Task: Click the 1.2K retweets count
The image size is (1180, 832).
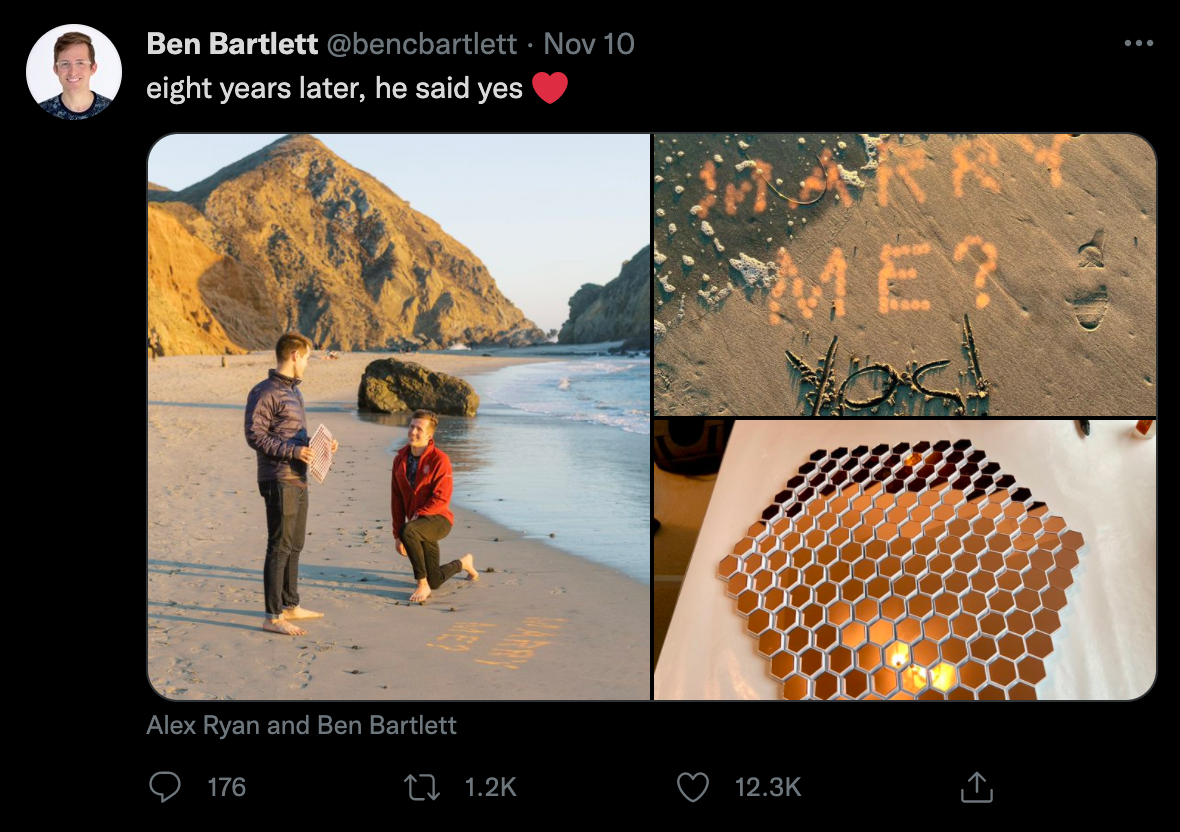Action: pos(490,787)
